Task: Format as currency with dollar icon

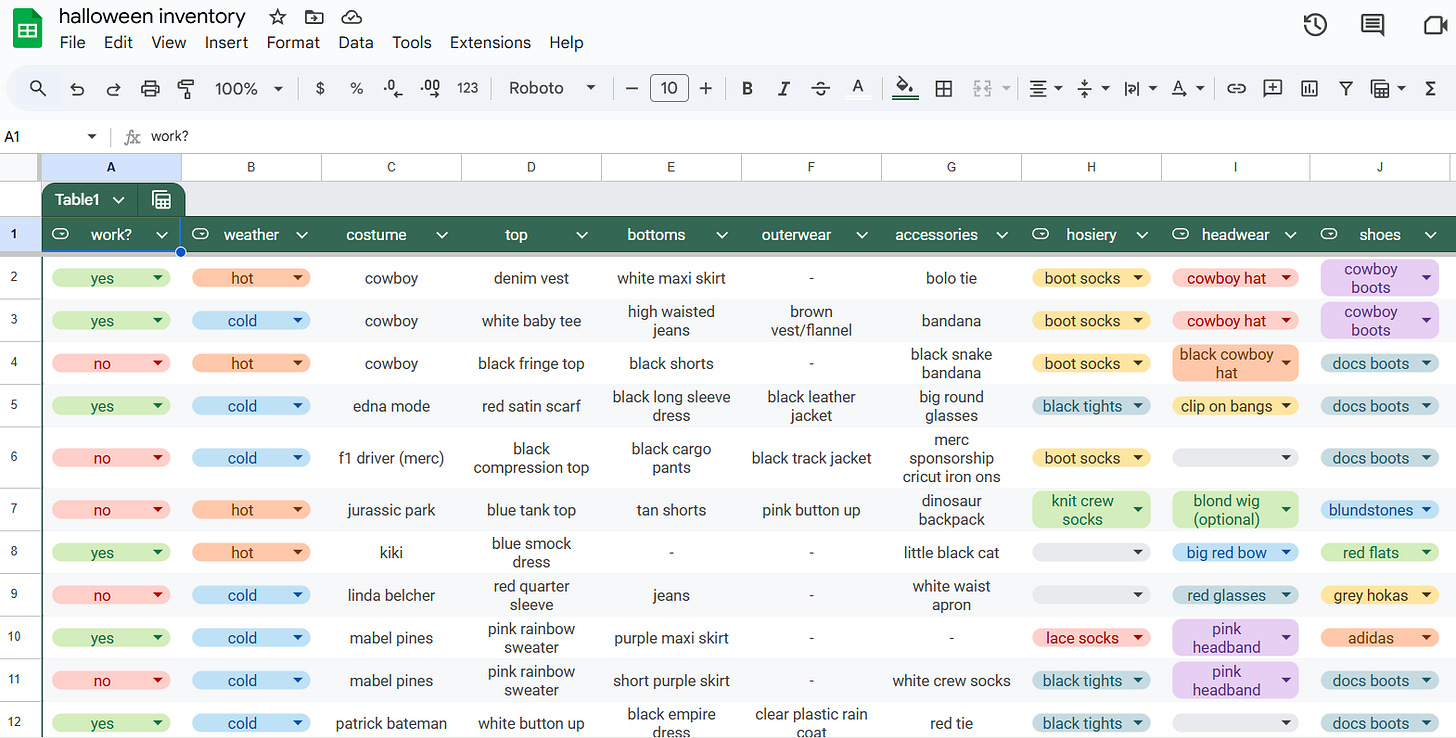Action: 320,88
